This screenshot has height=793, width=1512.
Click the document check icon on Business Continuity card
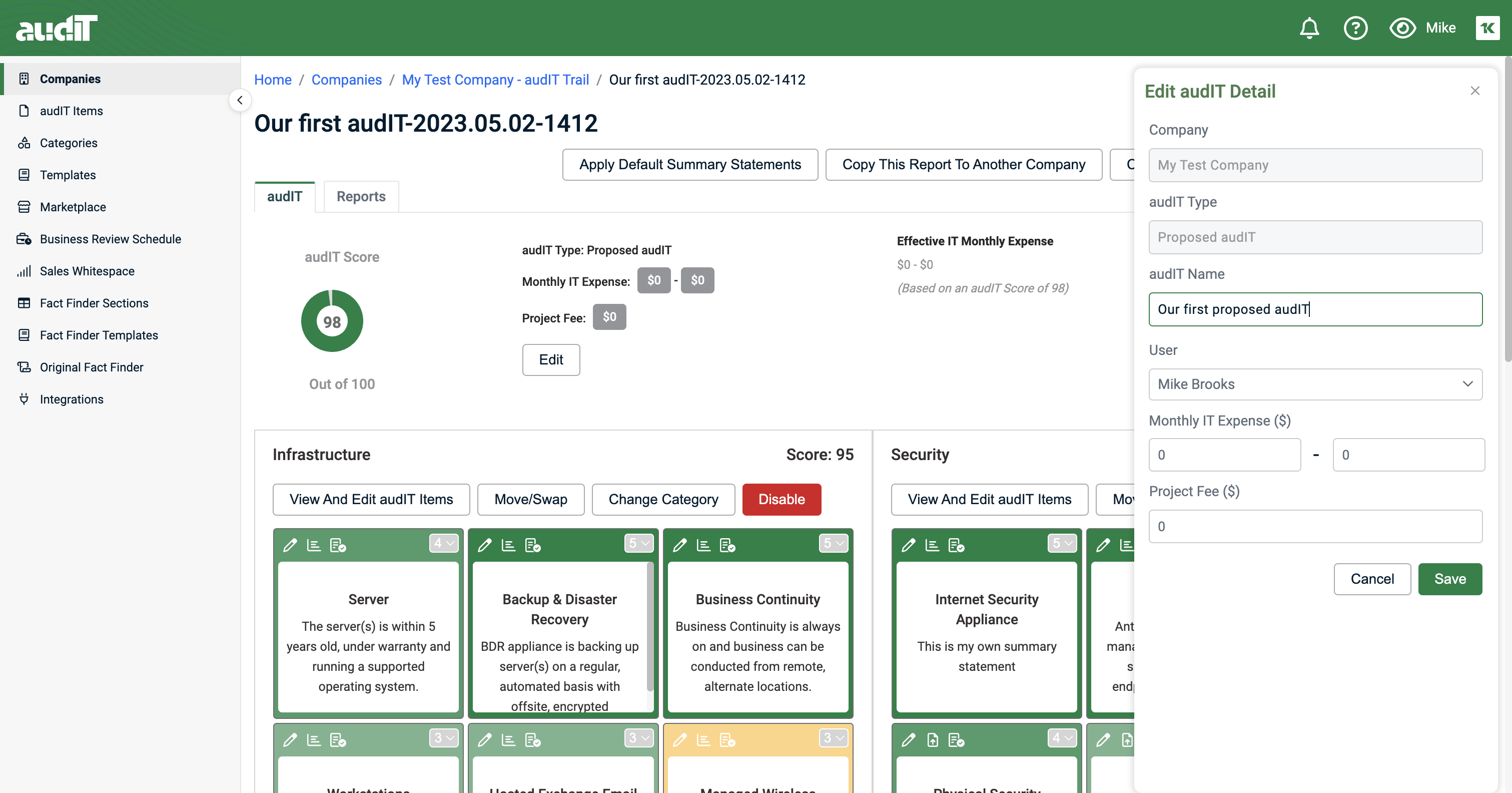click(728, 545)
